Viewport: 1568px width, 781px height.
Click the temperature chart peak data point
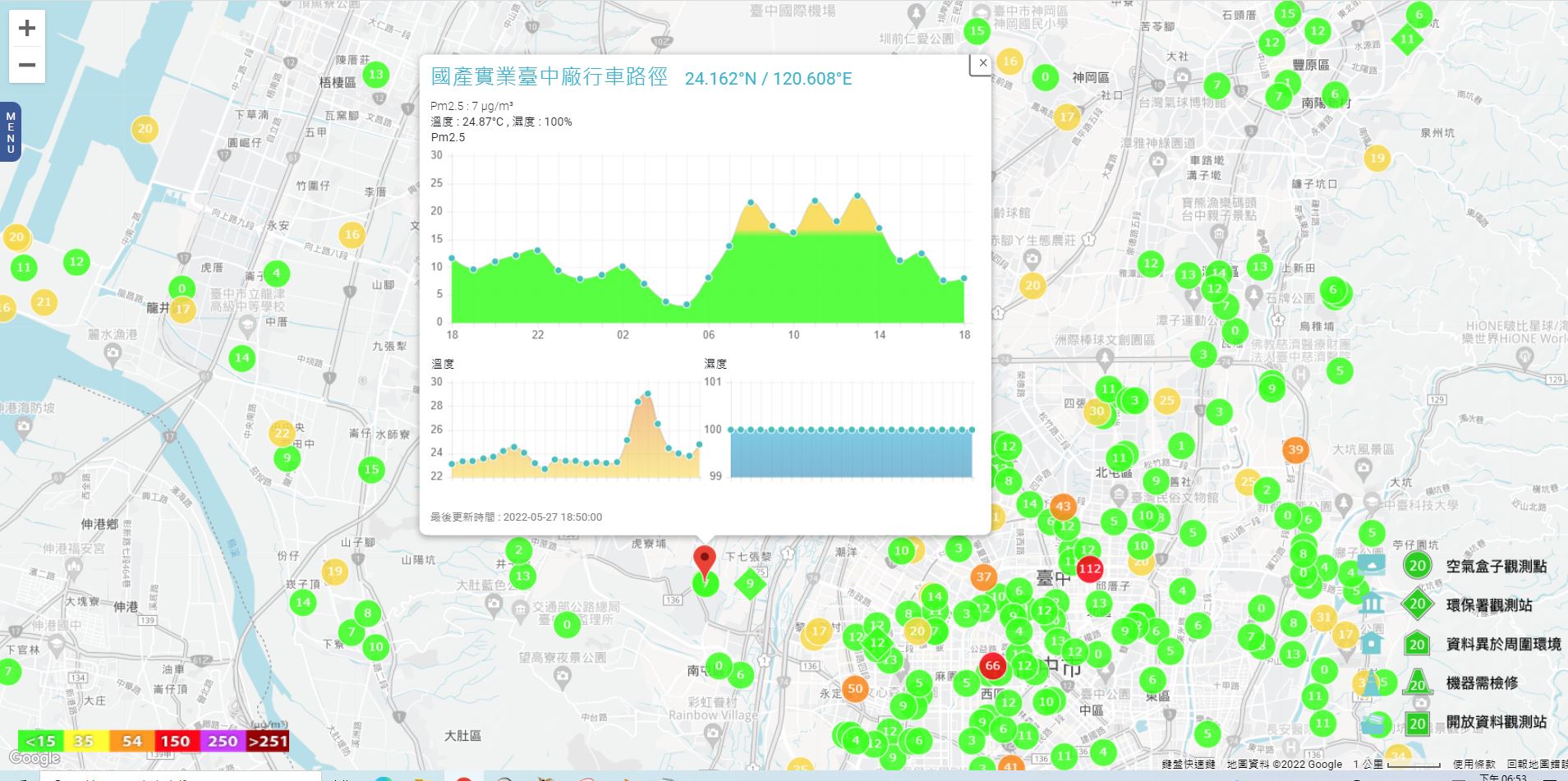648,393
